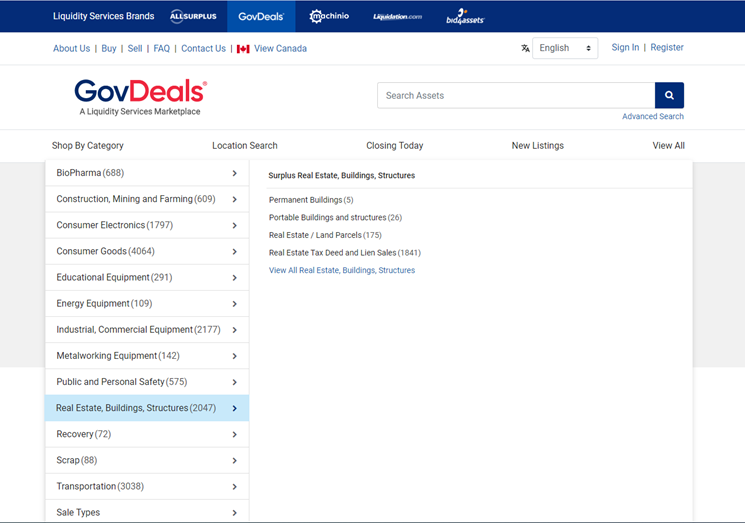Expand Construction, Mining and Farming chevron

click(x=234, y=200)
